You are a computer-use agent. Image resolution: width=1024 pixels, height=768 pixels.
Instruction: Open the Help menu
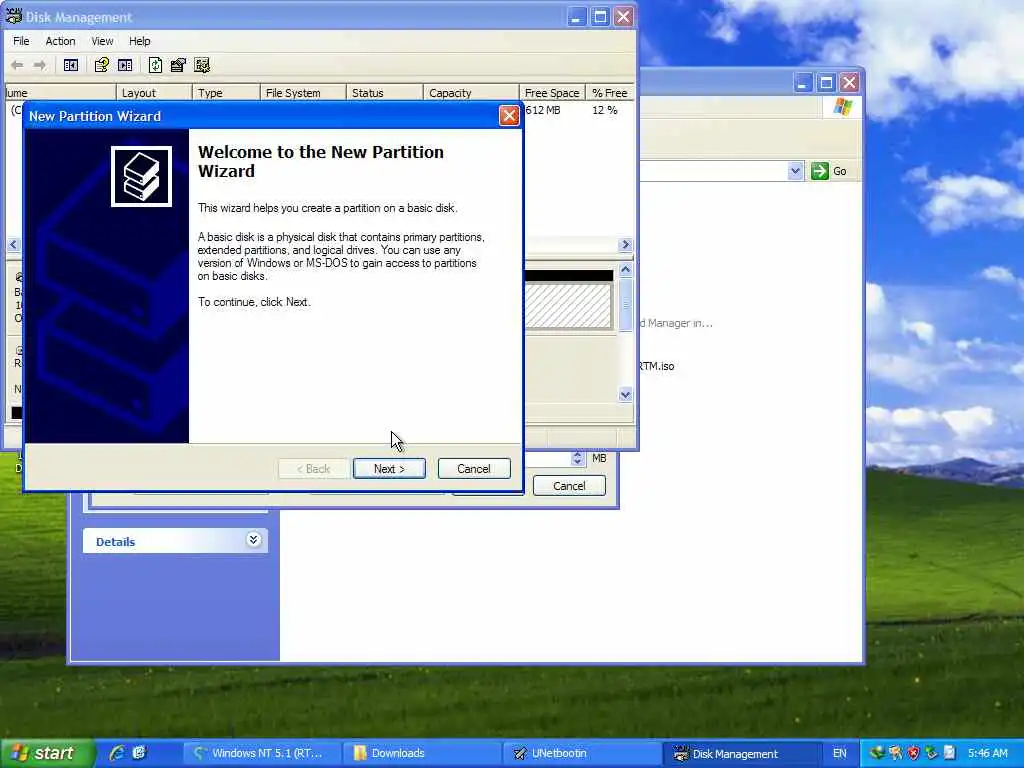pos(139,41)
